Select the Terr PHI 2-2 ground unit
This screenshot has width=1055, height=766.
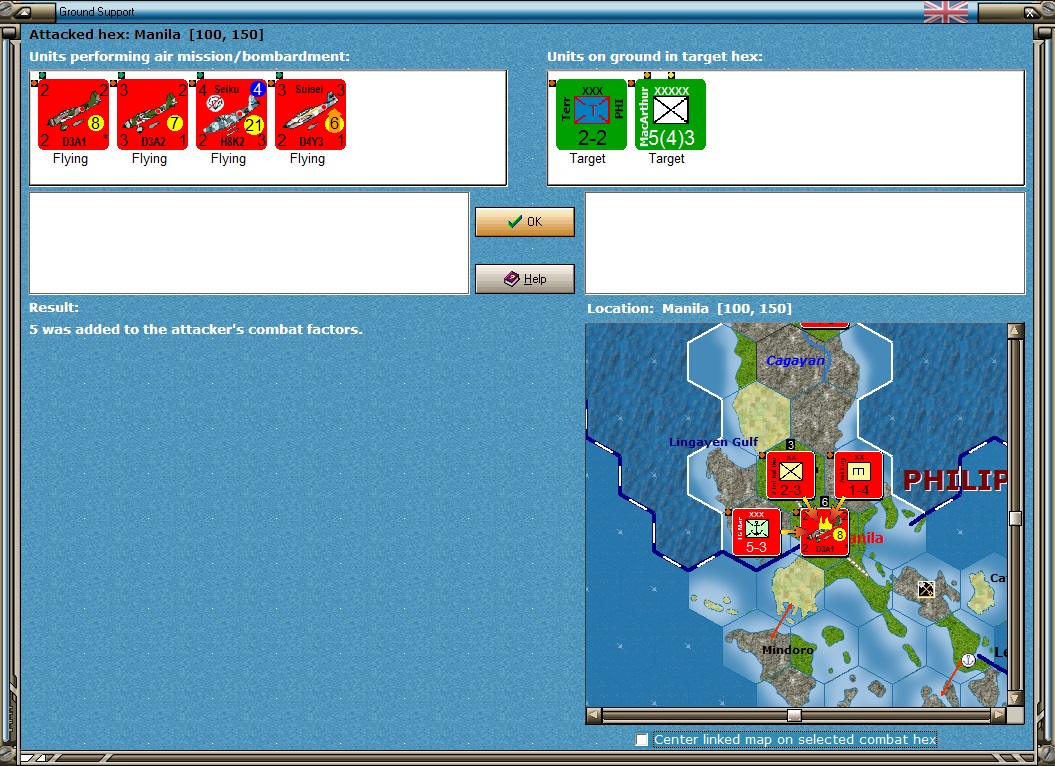591,114
